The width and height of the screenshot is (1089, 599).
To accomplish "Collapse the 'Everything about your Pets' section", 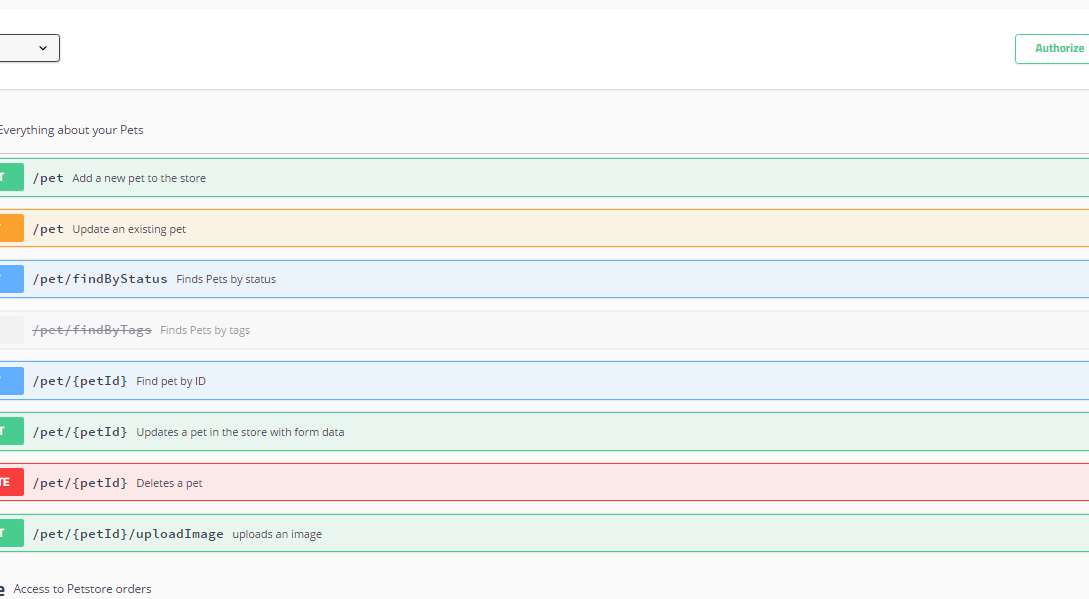I will pyautogui.click(x=70, y=130).
